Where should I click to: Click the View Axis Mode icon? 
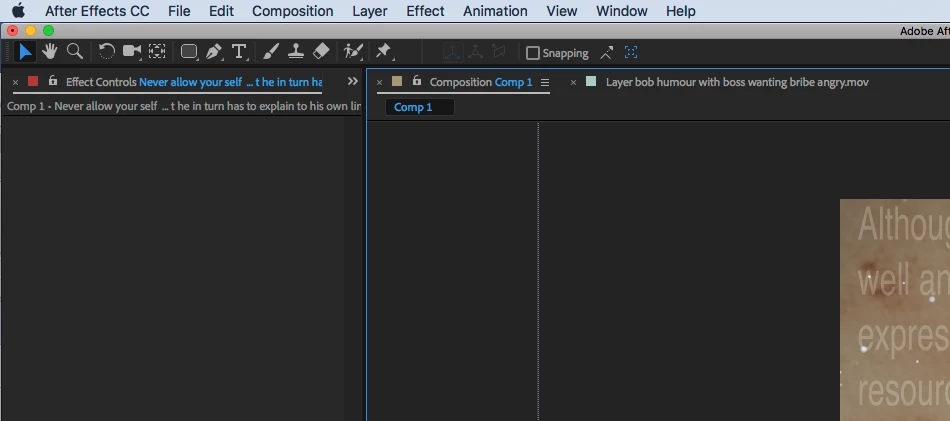pyautogui.click(x=499, y=53)
